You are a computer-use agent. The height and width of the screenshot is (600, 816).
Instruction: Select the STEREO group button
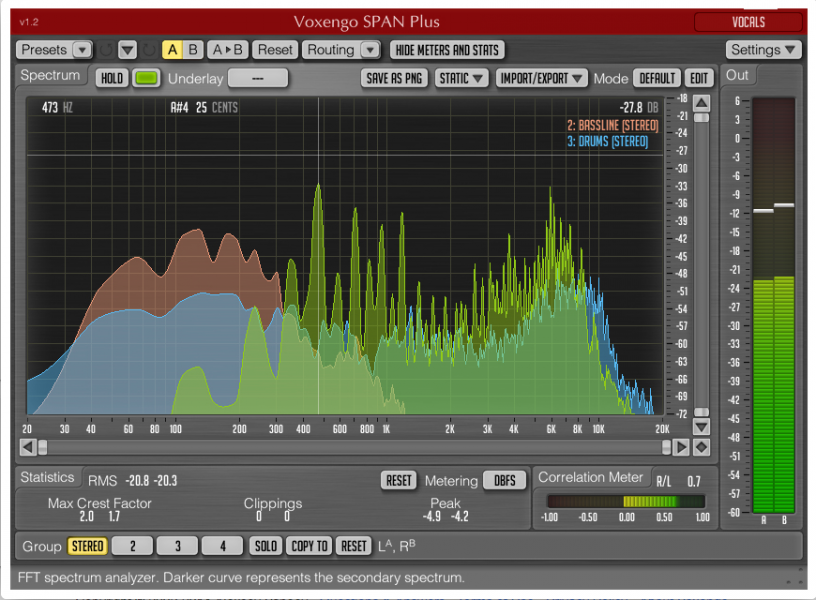(x=87, y=546)
